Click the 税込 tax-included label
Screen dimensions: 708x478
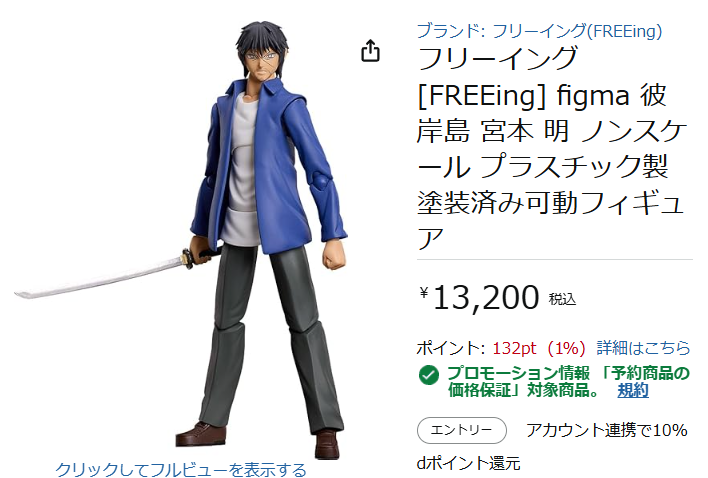click(x=562, y=299)
